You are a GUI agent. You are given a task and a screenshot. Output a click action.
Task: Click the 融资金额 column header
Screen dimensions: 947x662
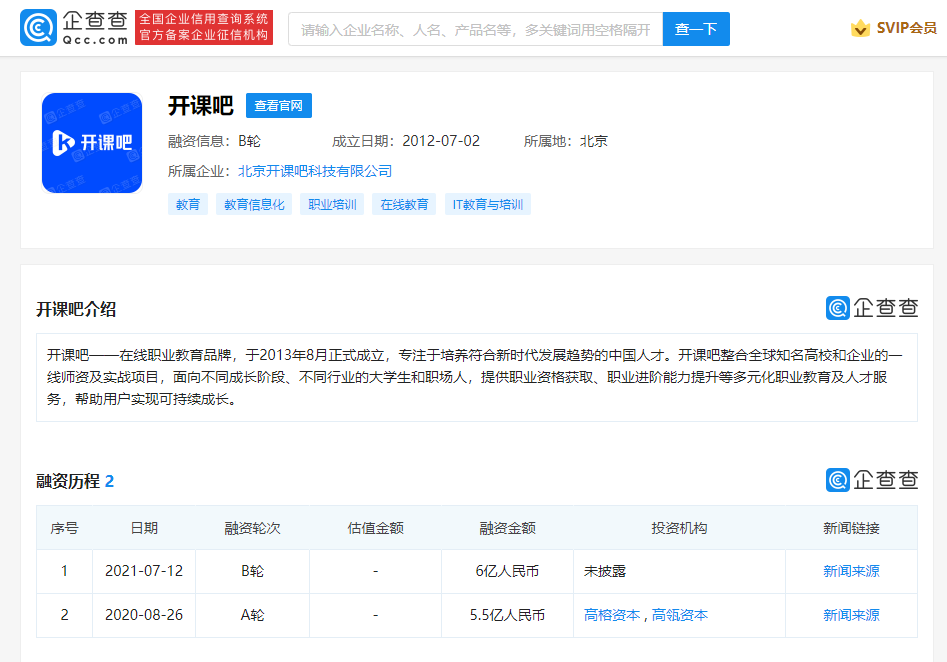coord(507,528)
